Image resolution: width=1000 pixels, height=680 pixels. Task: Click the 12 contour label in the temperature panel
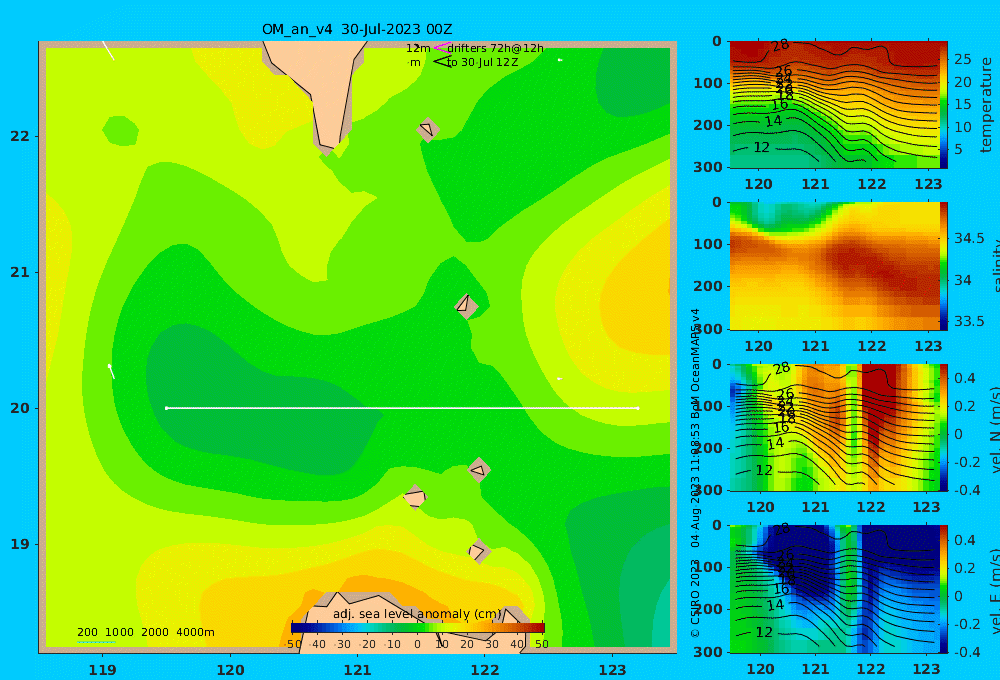(761, 147)
